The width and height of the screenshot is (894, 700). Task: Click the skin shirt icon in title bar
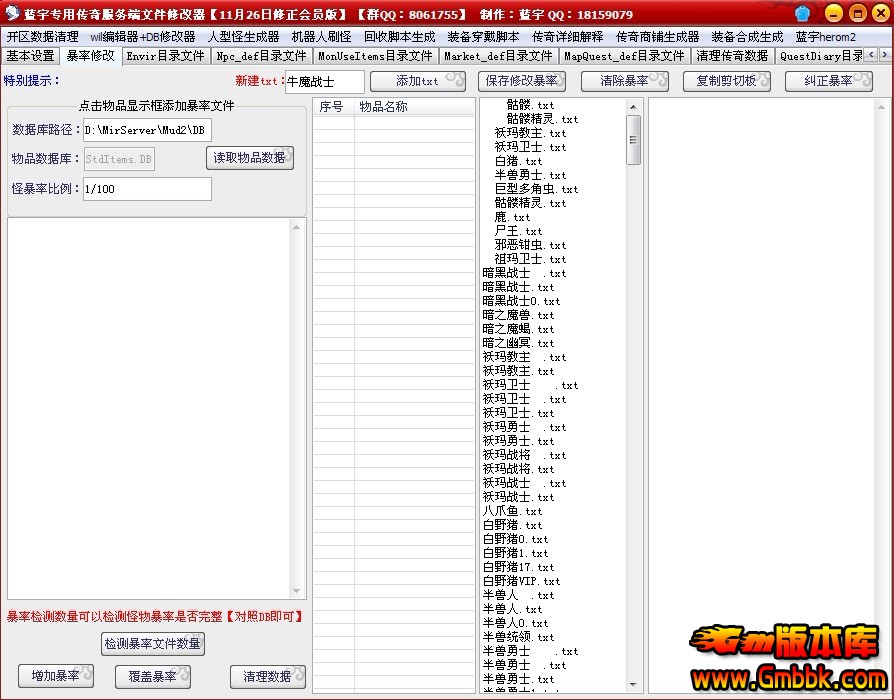pyautogui.click(x=804, y=13)
